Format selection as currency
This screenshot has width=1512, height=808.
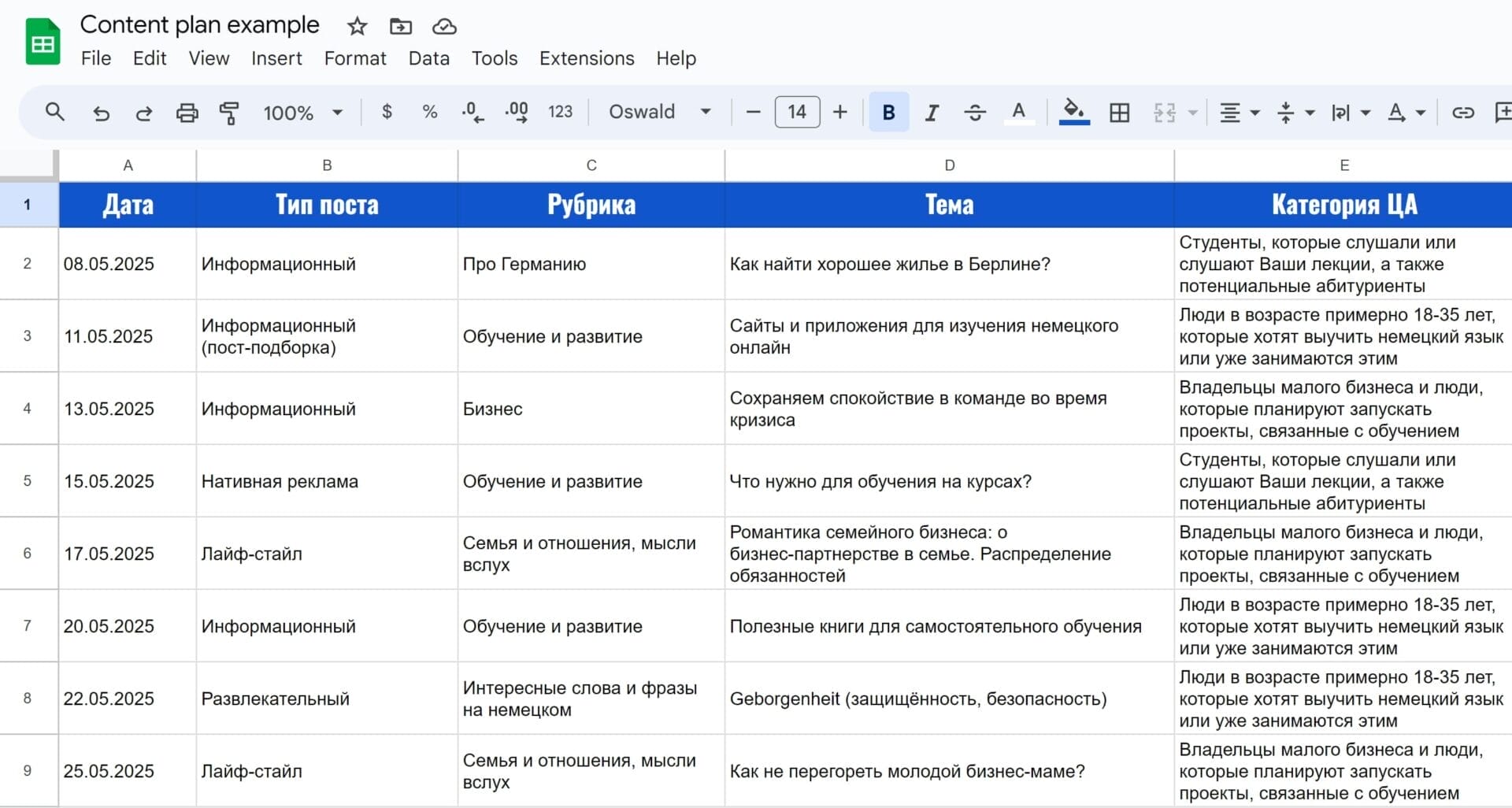pos(387,112)
